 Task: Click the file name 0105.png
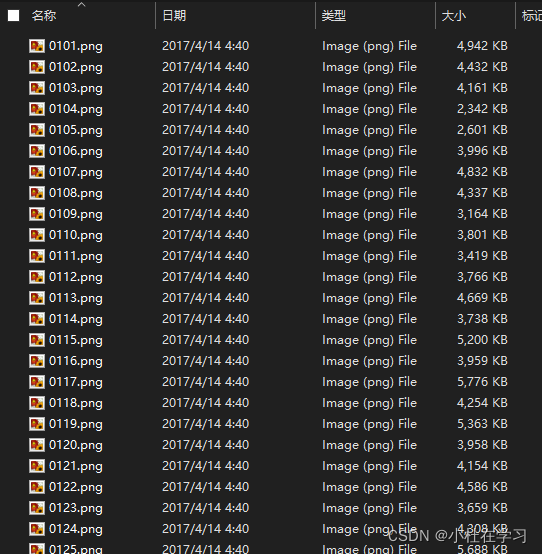coord(76,130)
